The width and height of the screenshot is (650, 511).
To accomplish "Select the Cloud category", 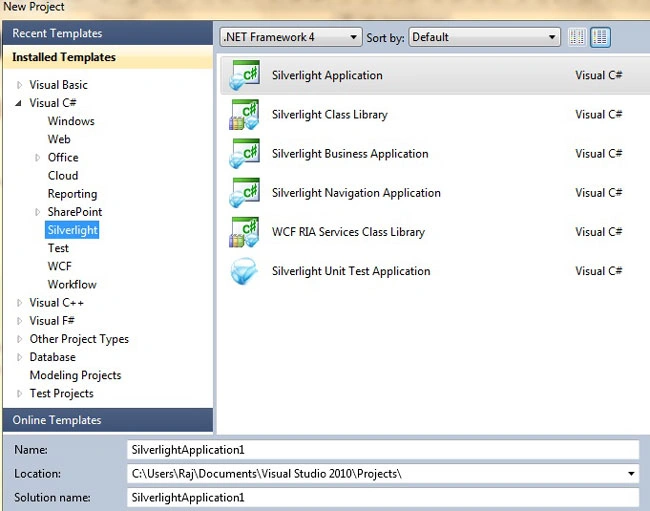I will tap(63, 176).
